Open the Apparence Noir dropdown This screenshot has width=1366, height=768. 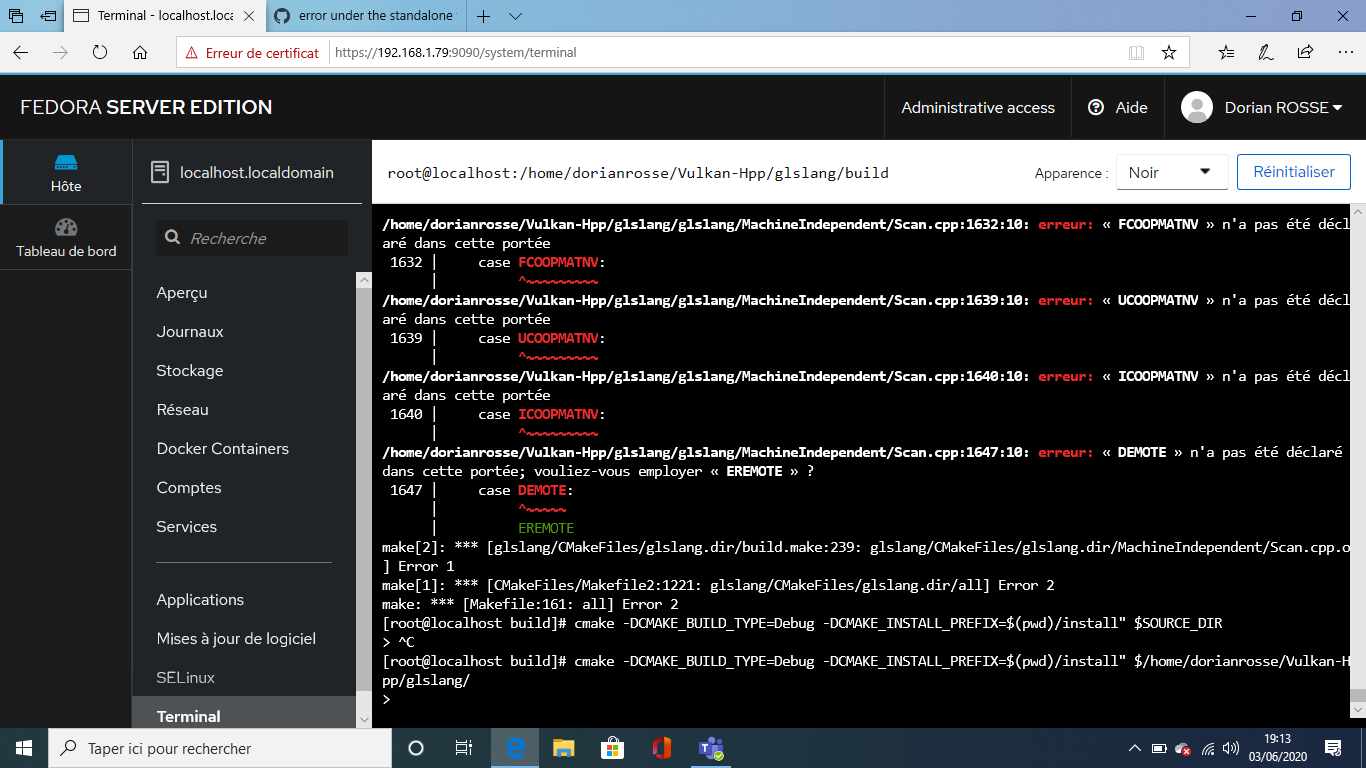(x=1171, y=171)
